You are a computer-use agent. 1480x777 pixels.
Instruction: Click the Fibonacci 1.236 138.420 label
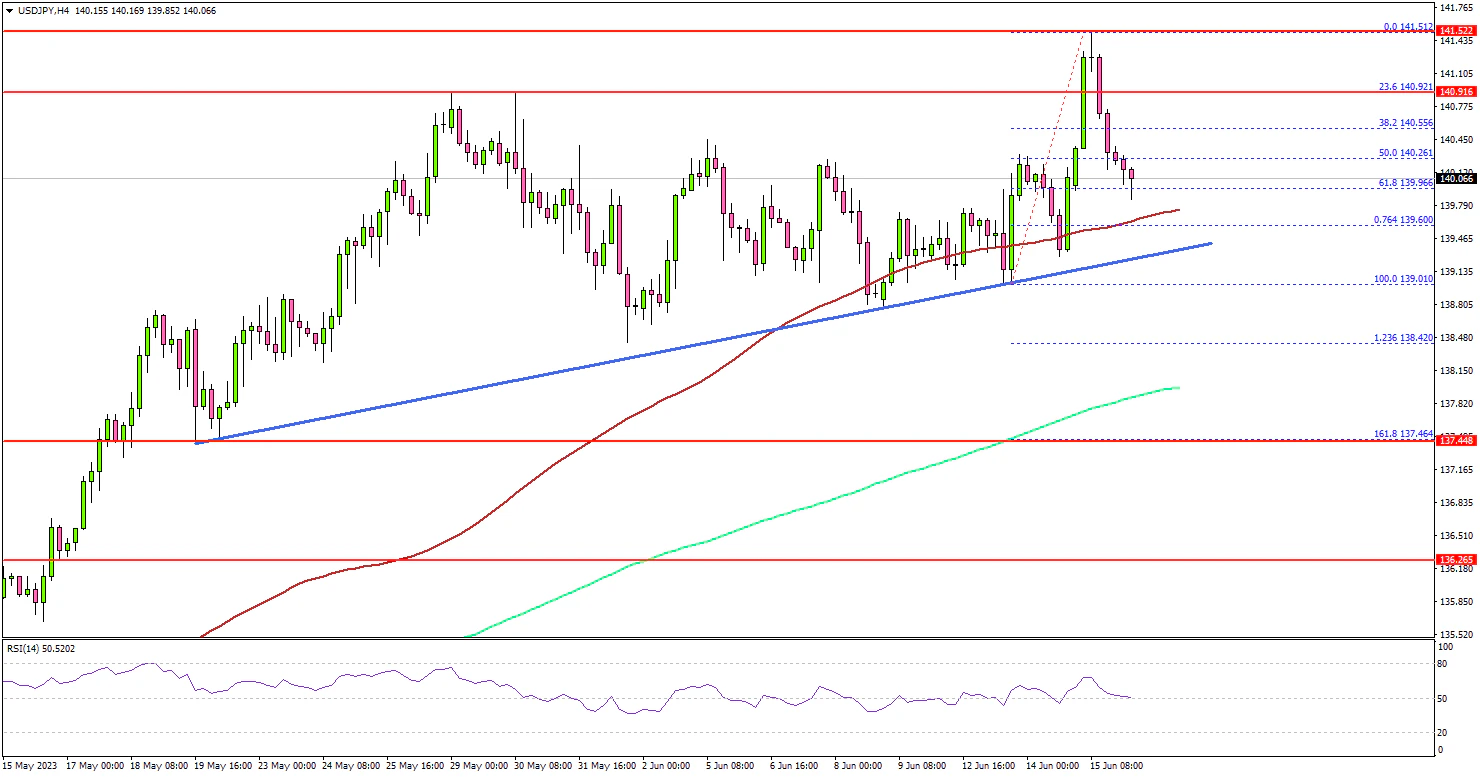click(1407, 338)
